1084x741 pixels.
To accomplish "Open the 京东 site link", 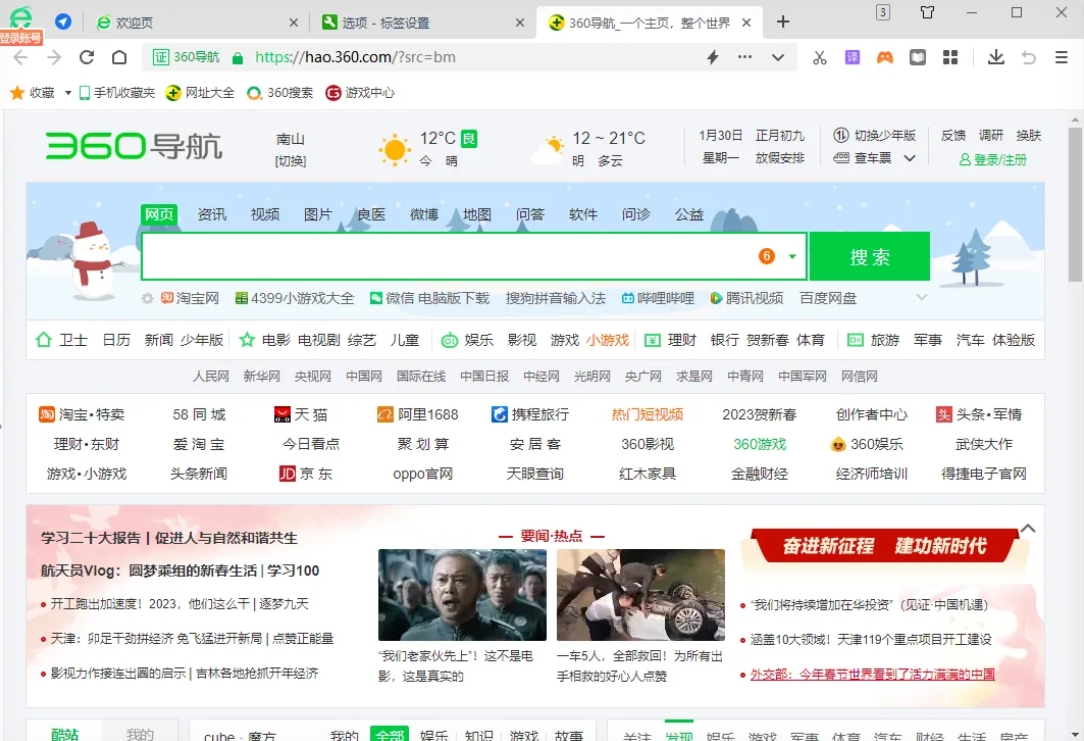I will tap(306, 474).
